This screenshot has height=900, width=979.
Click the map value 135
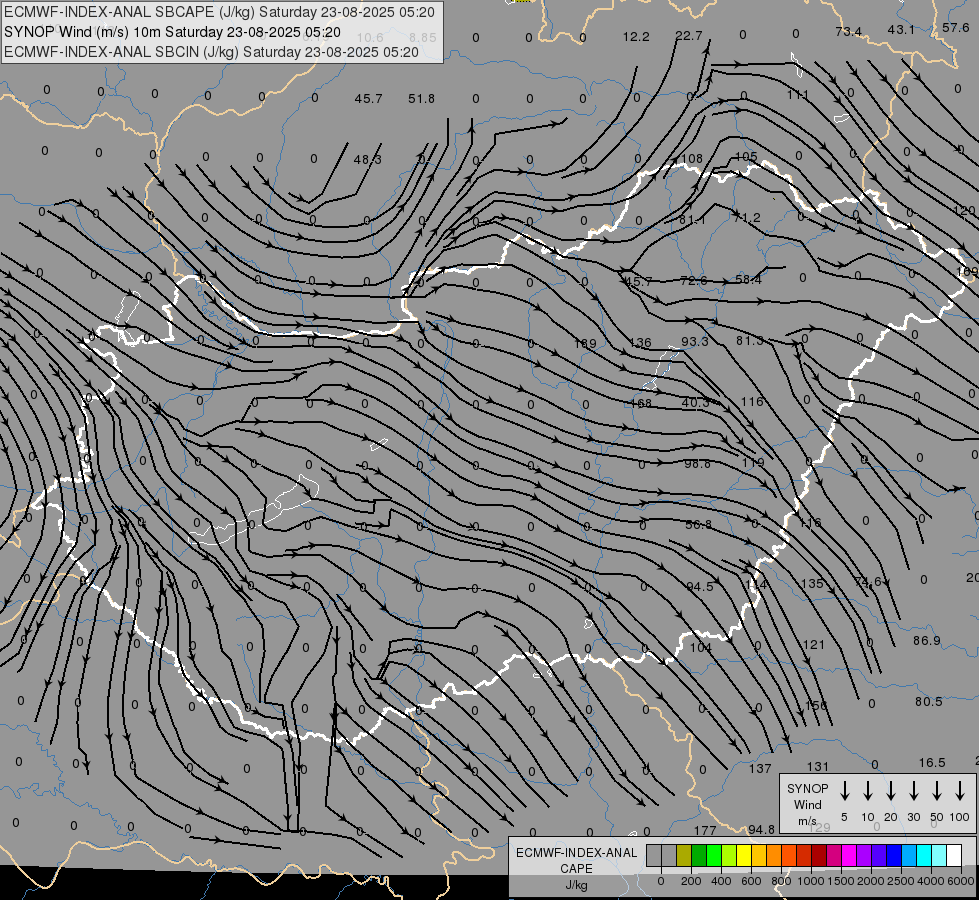[x=812, y=583]
